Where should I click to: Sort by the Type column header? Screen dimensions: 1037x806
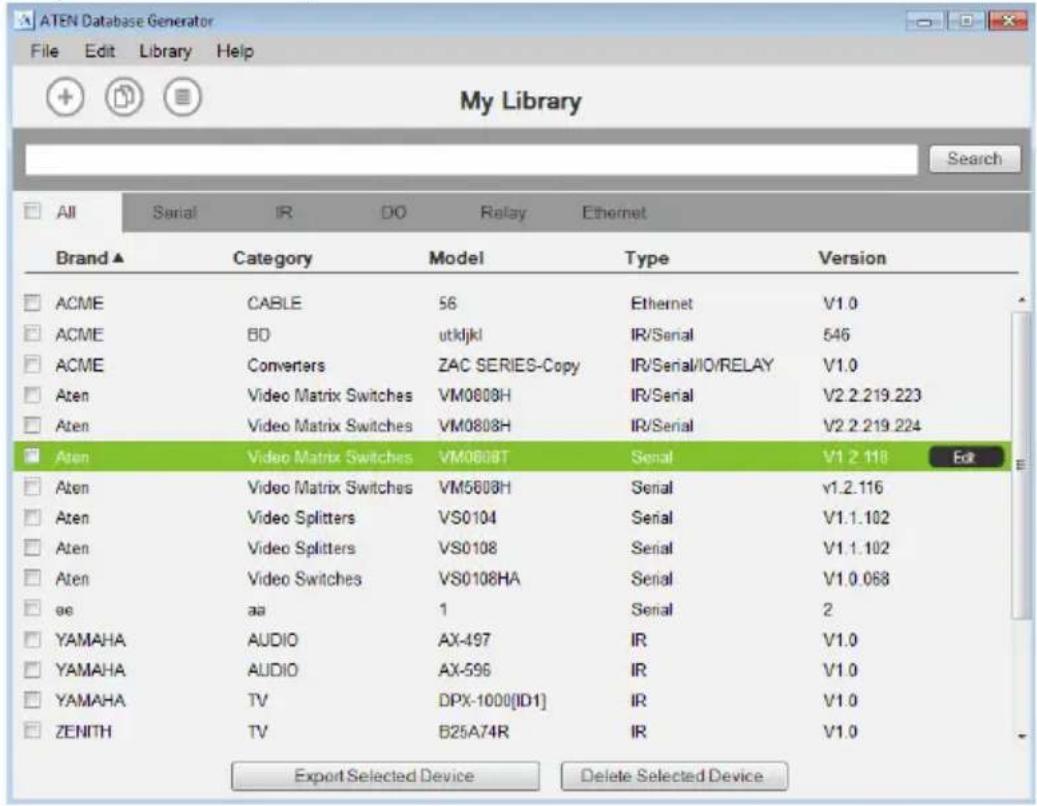(x=647, y=258)
